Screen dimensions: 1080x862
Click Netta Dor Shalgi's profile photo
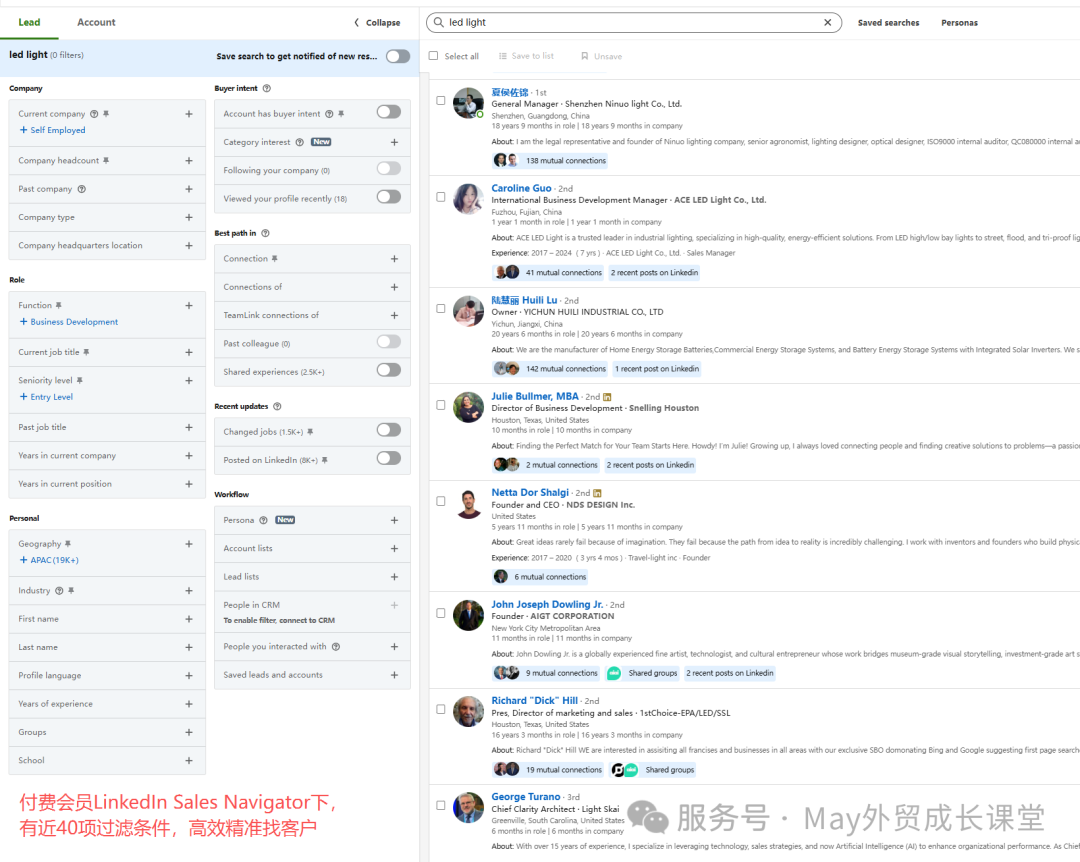coord(468,503)
